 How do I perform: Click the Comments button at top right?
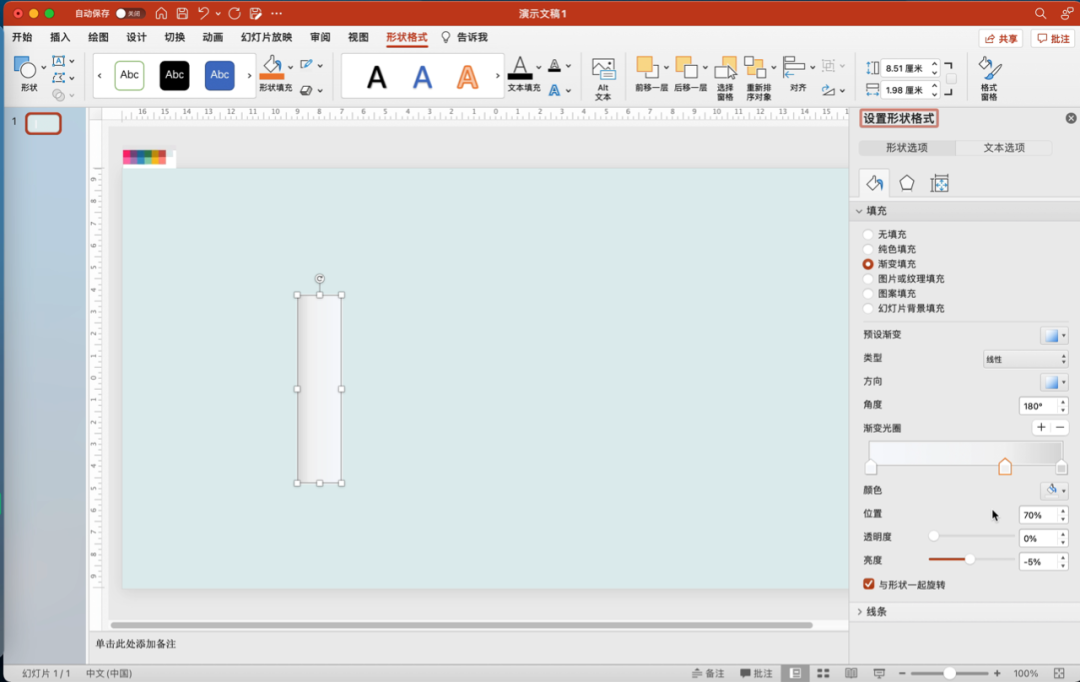[x=1053, y=39]
